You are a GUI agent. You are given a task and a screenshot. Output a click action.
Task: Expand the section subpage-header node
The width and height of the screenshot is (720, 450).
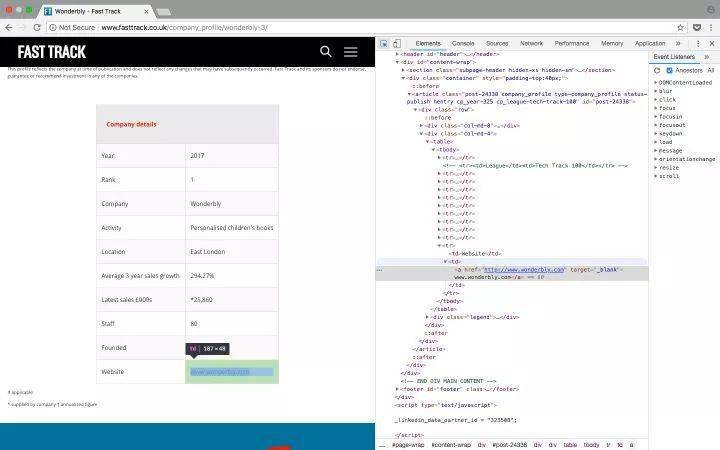[x=403, y=70]
